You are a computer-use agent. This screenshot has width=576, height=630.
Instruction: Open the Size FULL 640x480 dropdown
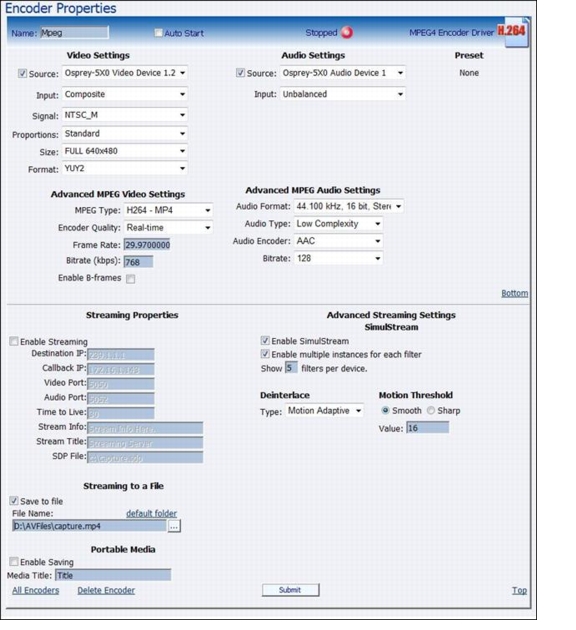[125, 151]
